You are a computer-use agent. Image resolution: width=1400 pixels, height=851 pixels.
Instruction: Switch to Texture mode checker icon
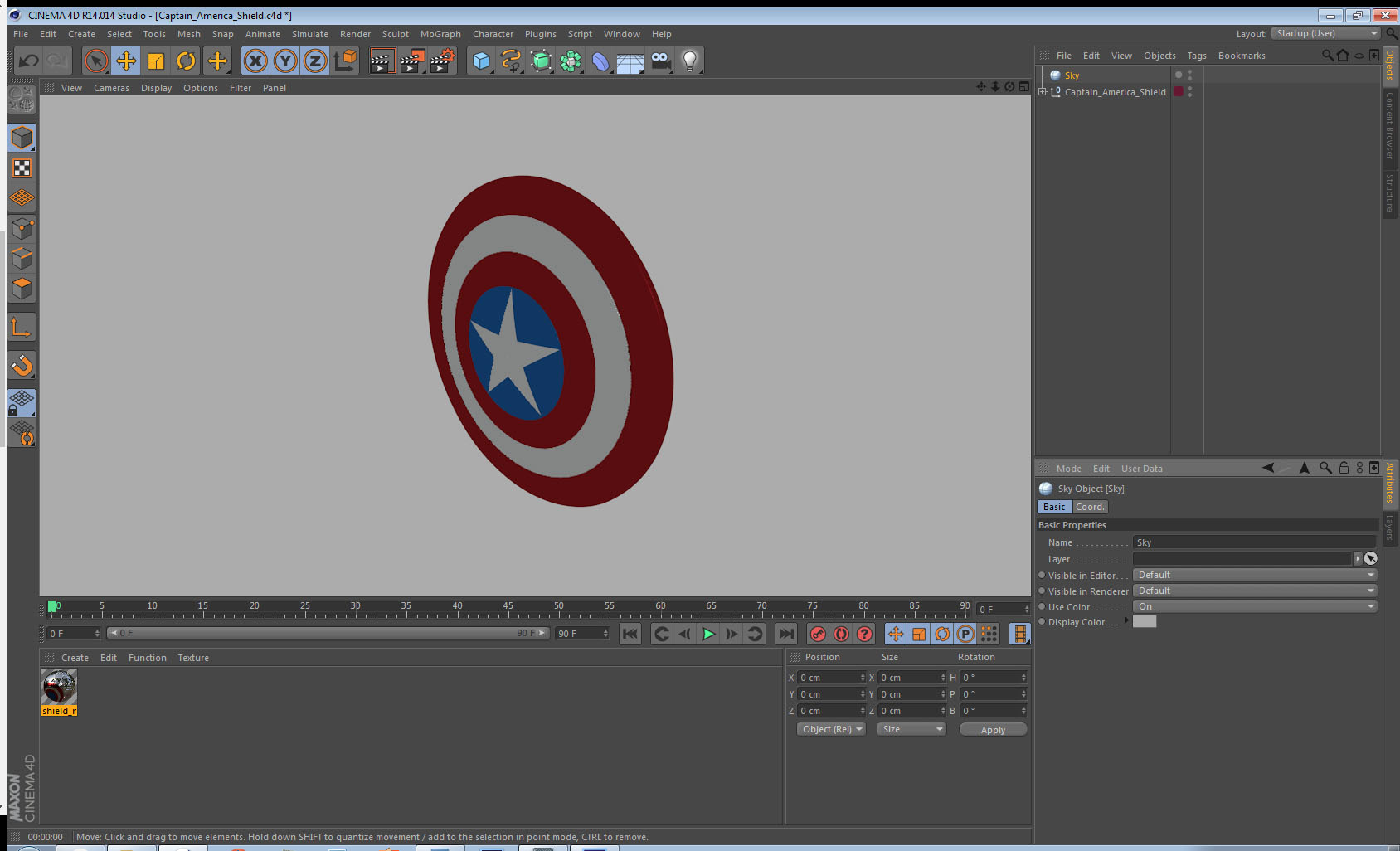(x=22, y=168)
